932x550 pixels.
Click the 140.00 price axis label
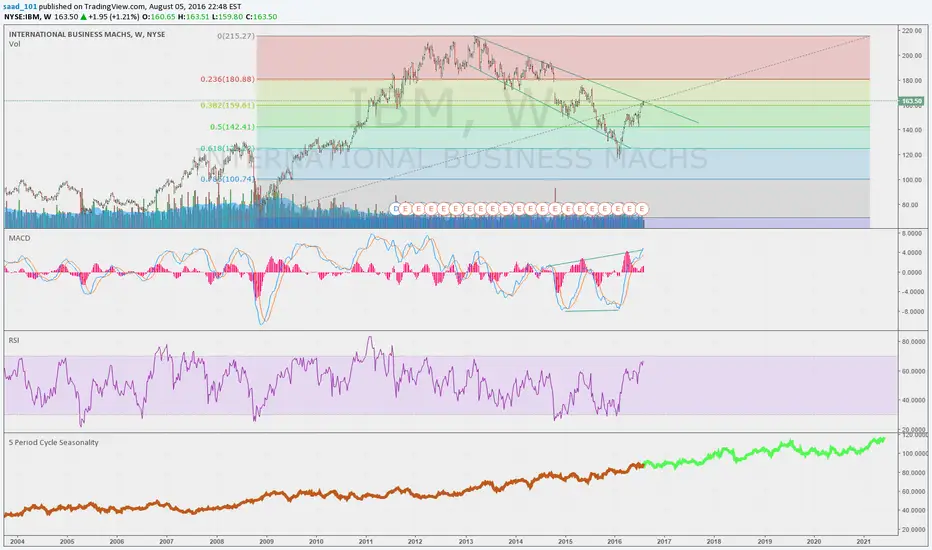912,130
